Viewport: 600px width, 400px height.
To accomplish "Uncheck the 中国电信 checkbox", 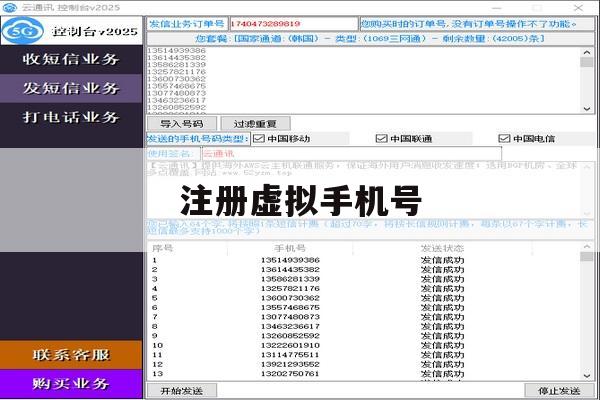I will pos(504,139).
